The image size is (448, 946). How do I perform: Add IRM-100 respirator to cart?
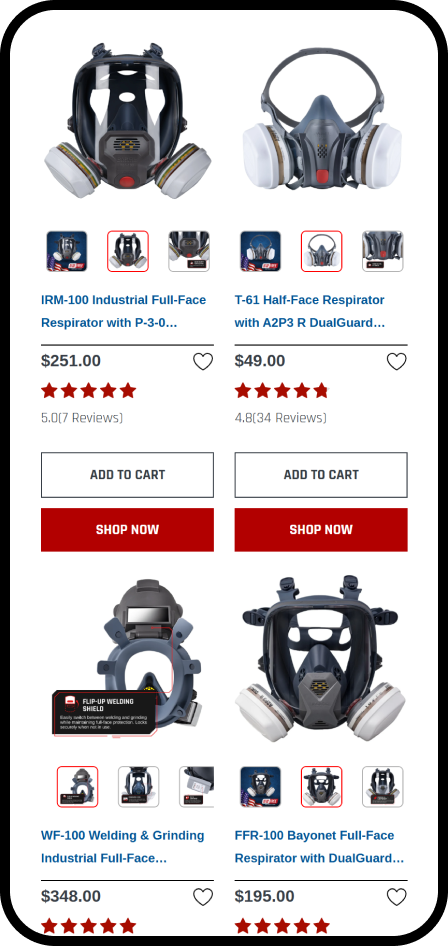tap(127, 475)
